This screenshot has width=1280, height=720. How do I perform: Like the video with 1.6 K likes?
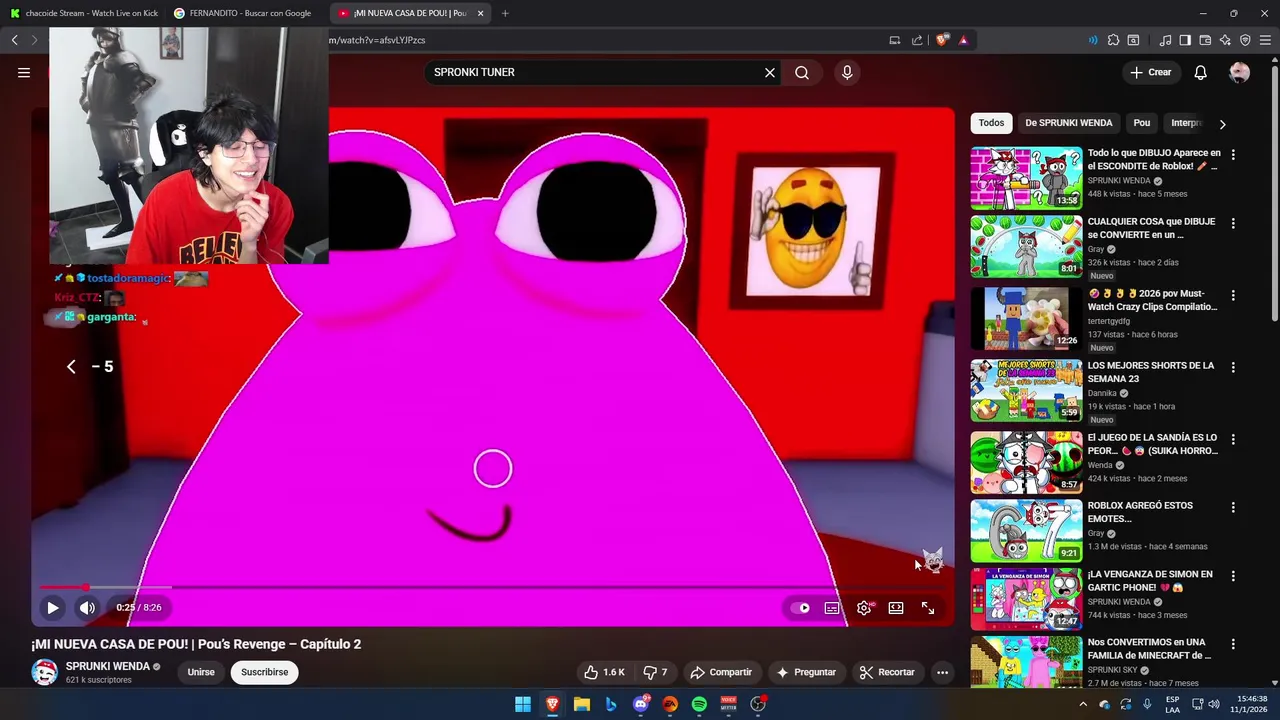[604, 672]
